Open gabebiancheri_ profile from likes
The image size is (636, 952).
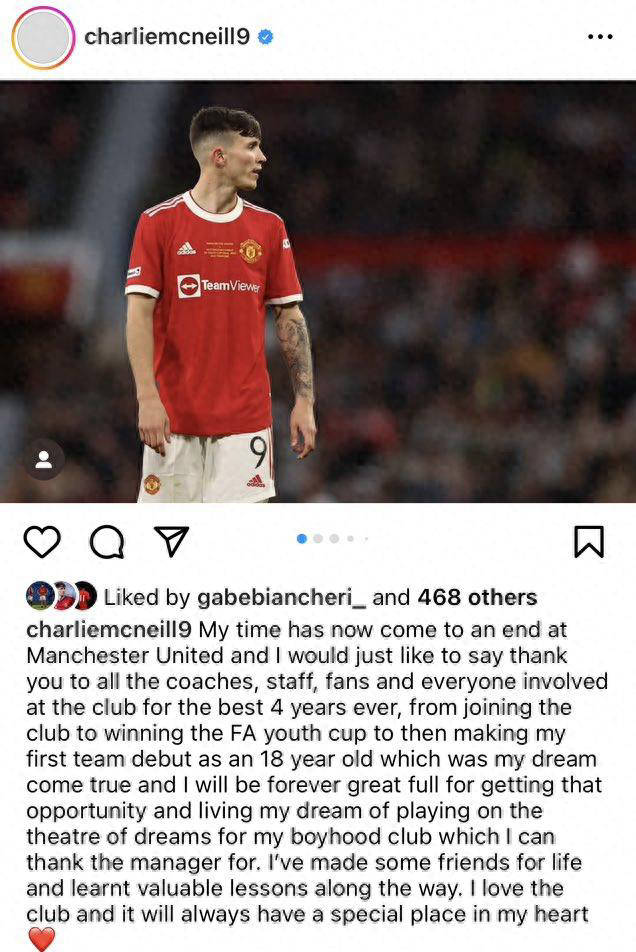(282, 597)
